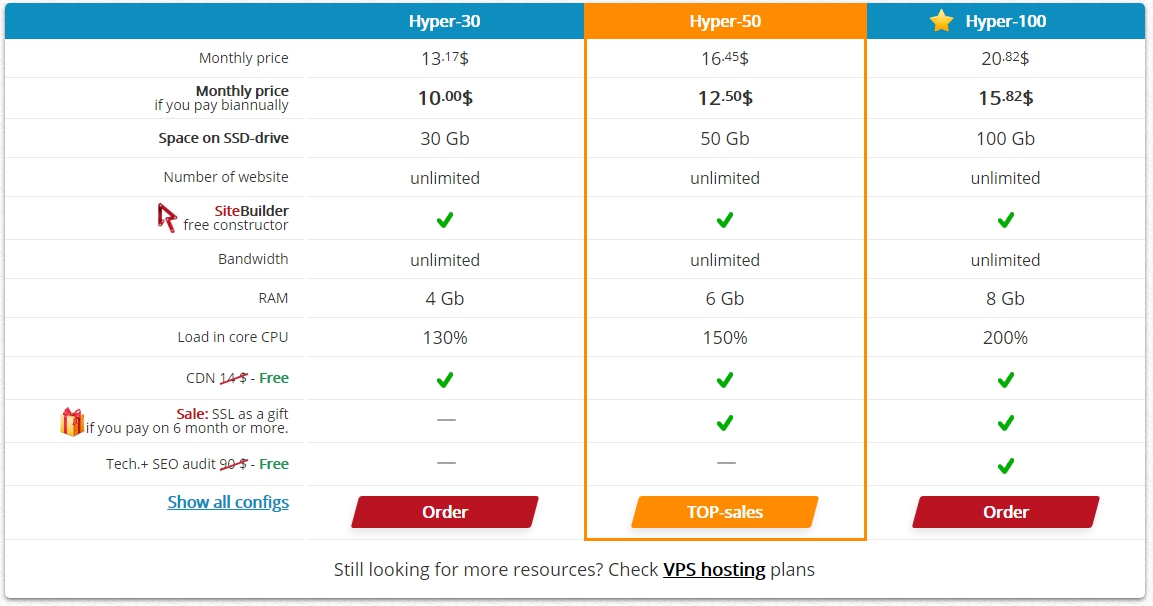This screenshot has width=1153, height=606.
Task: Click the Monthly price if you pay biannually label
Action: pyautogui.click(x=221, y=98)
